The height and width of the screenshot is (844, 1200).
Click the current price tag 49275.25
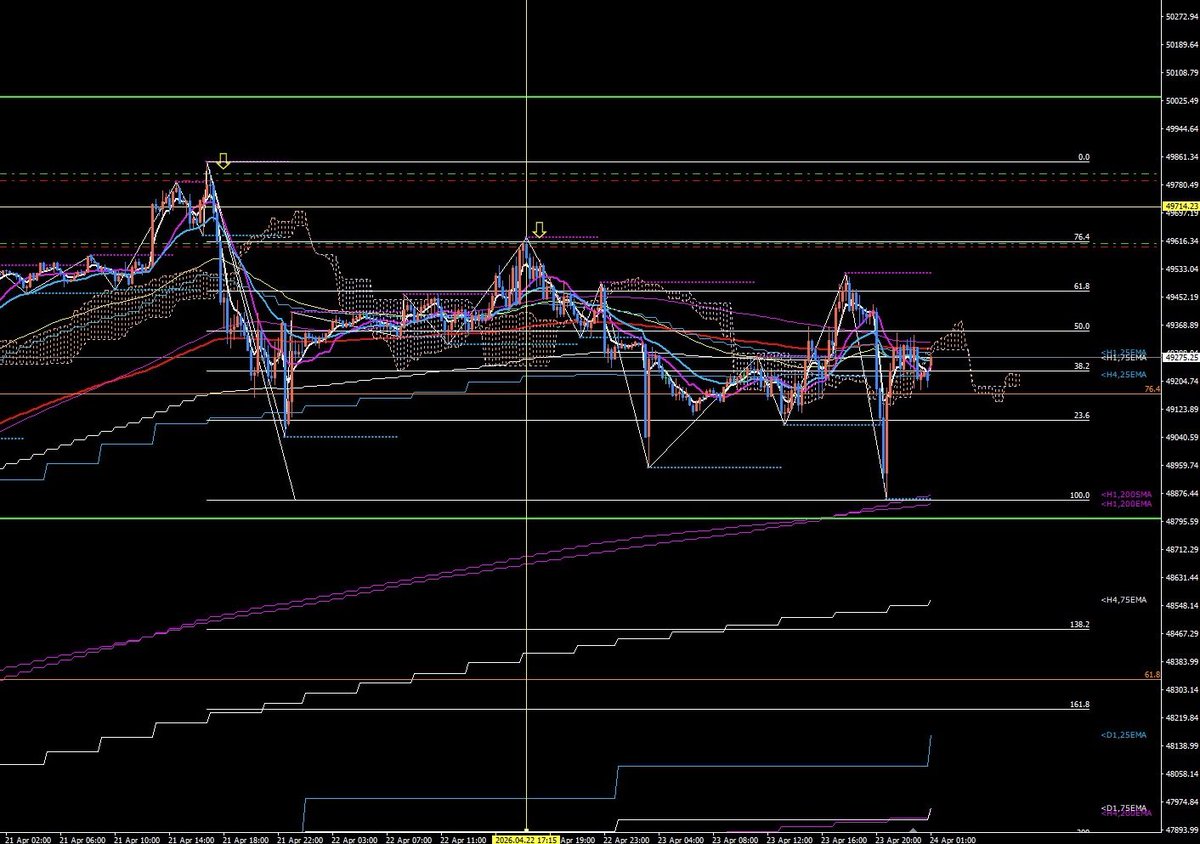1181,356
